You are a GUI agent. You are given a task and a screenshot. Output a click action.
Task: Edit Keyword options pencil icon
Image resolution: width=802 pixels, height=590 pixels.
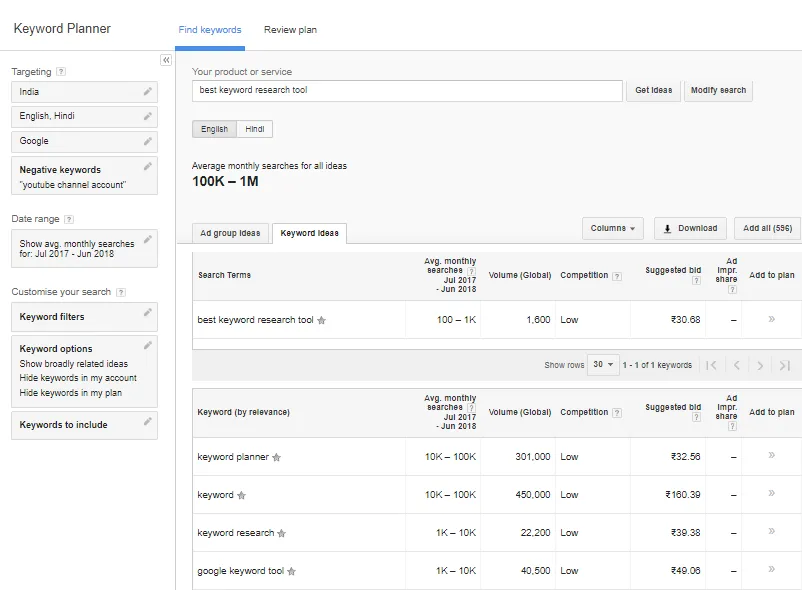pyautogui.click(x=147, y=345)
